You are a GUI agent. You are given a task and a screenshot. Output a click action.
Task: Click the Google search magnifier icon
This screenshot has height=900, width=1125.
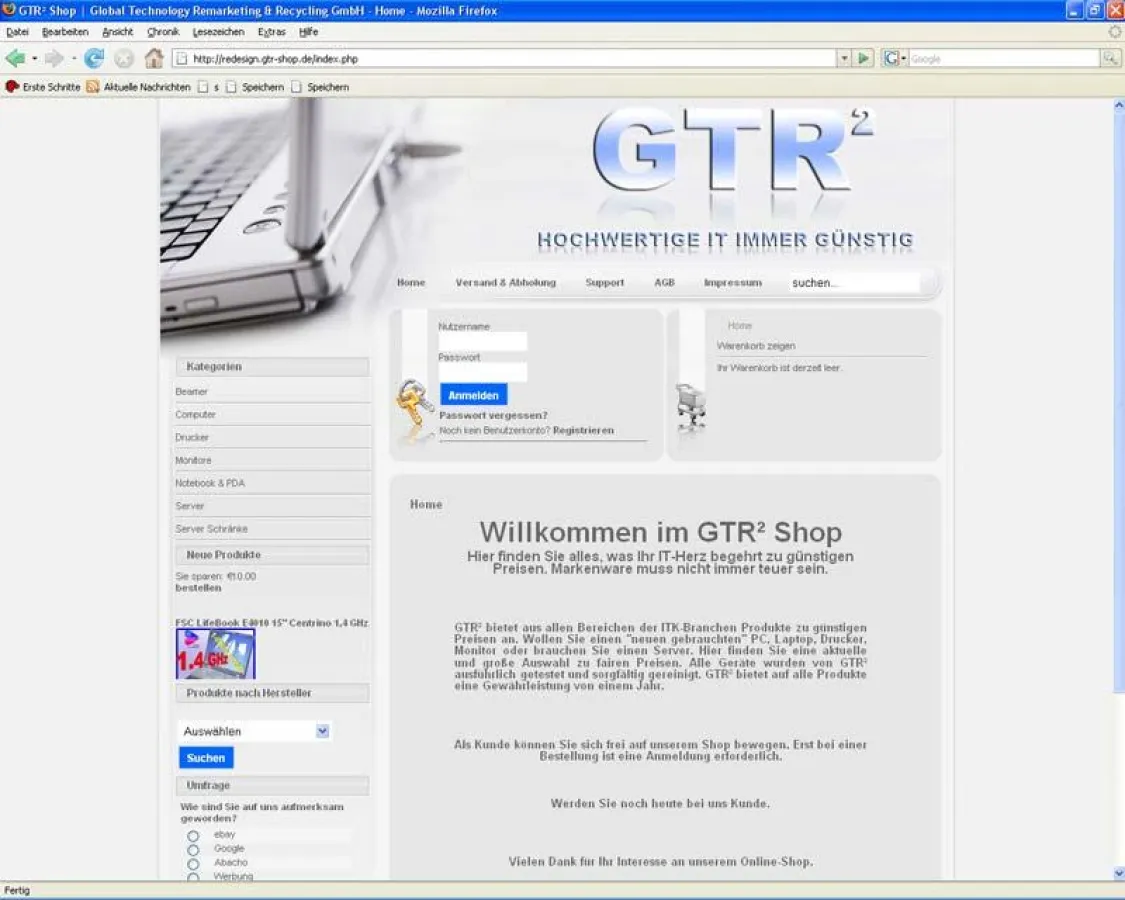pyautogui.click(x=1110, y=58)
